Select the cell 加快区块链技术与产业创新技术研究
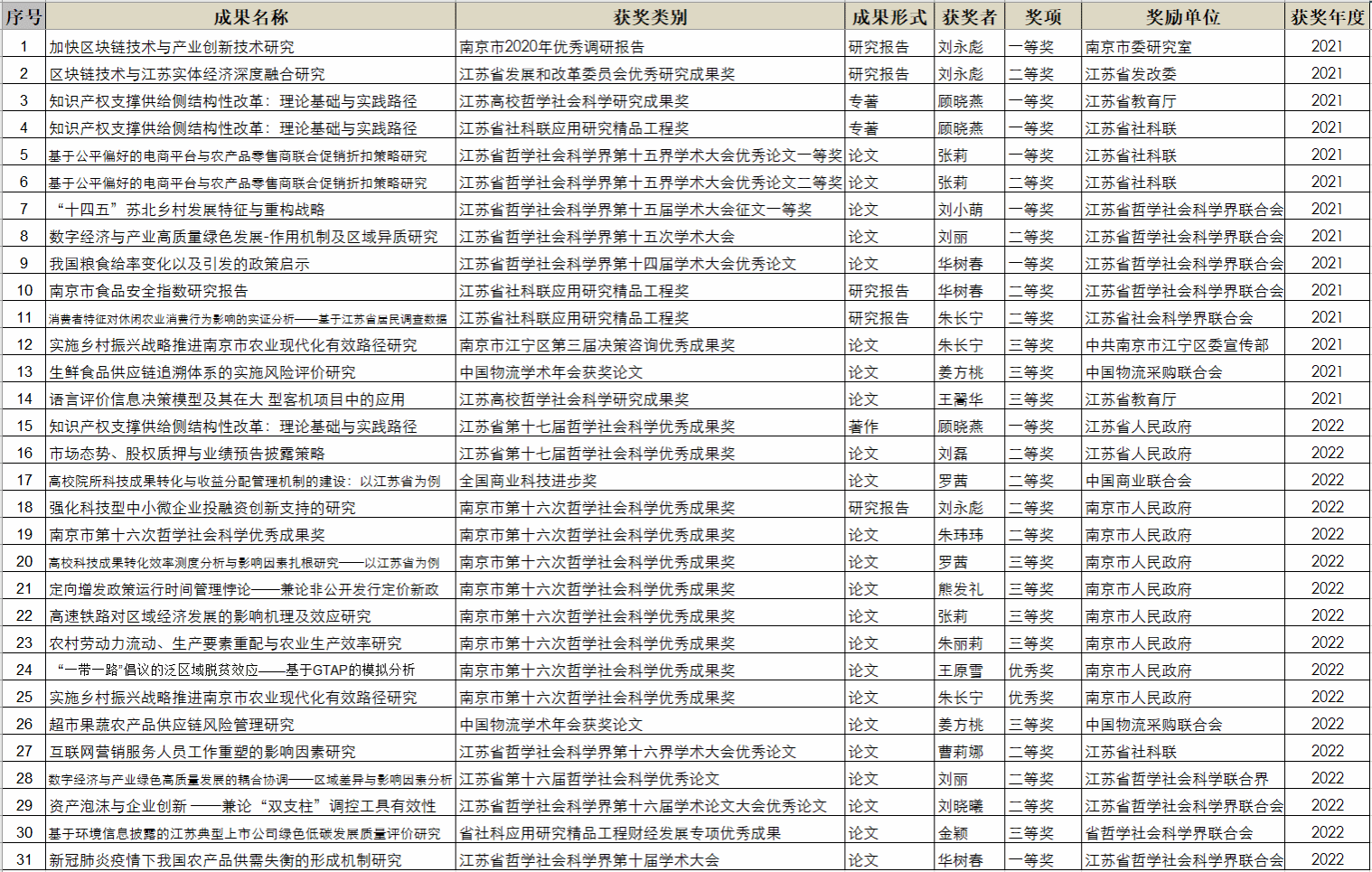Viewport: 1372px width, 872px height. click(x=172, y=47)
